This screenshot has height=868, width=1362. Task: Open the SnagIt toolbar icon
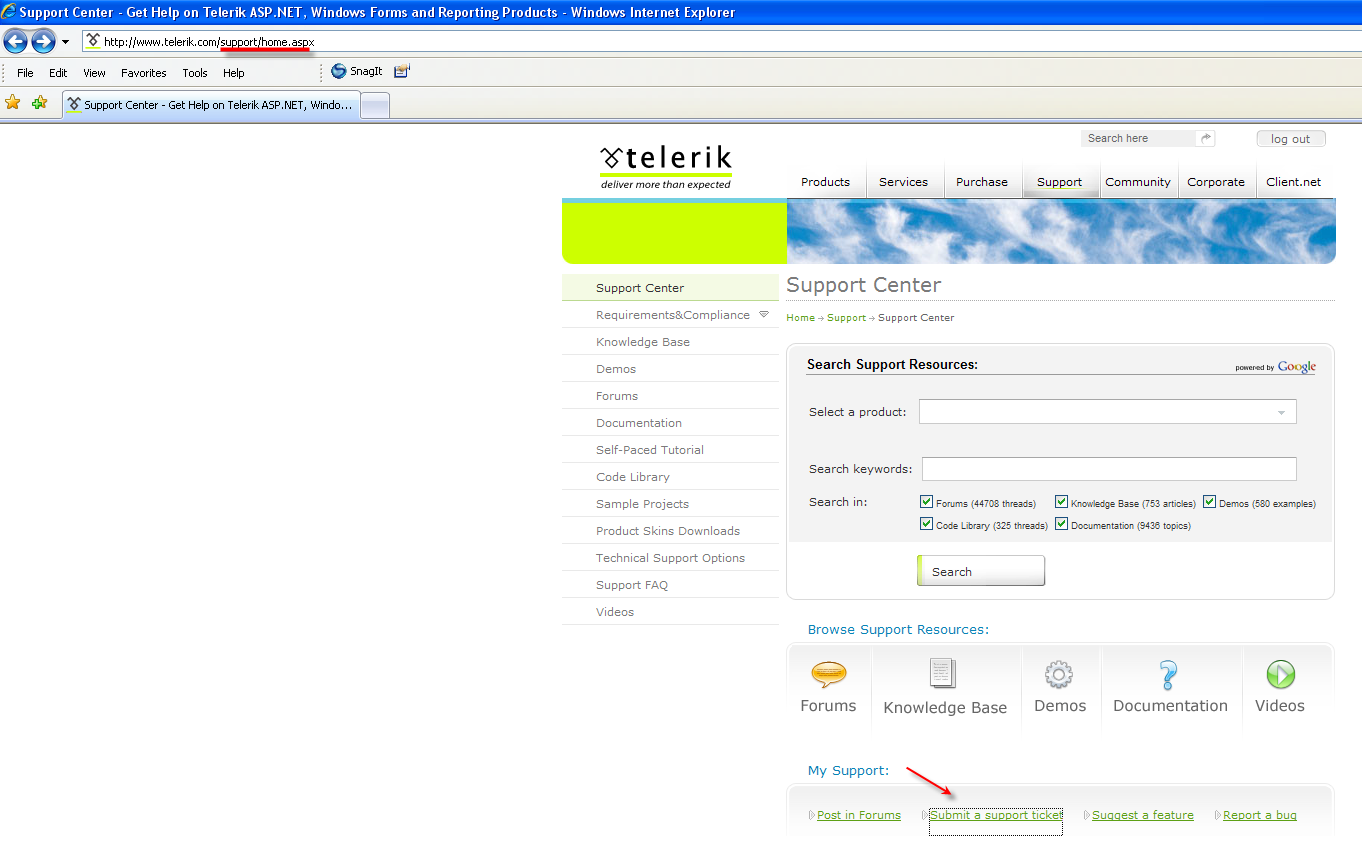click(x=339, y=71)
